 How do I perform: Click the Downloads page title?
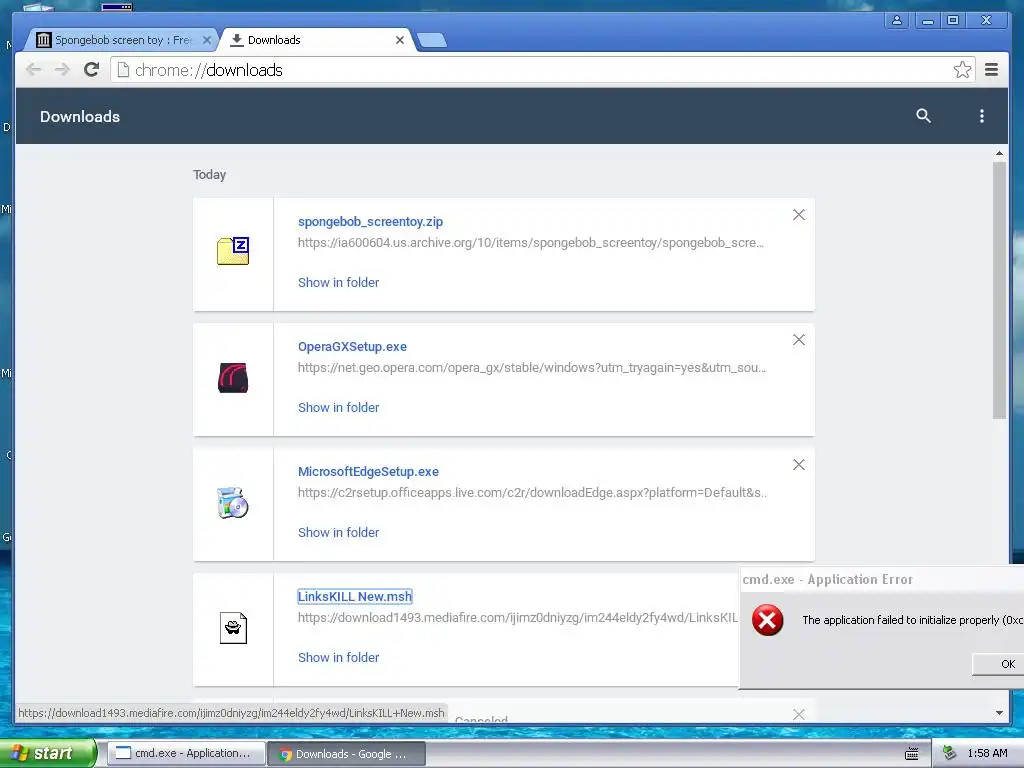pyautogui.click(x=80, y=116)
